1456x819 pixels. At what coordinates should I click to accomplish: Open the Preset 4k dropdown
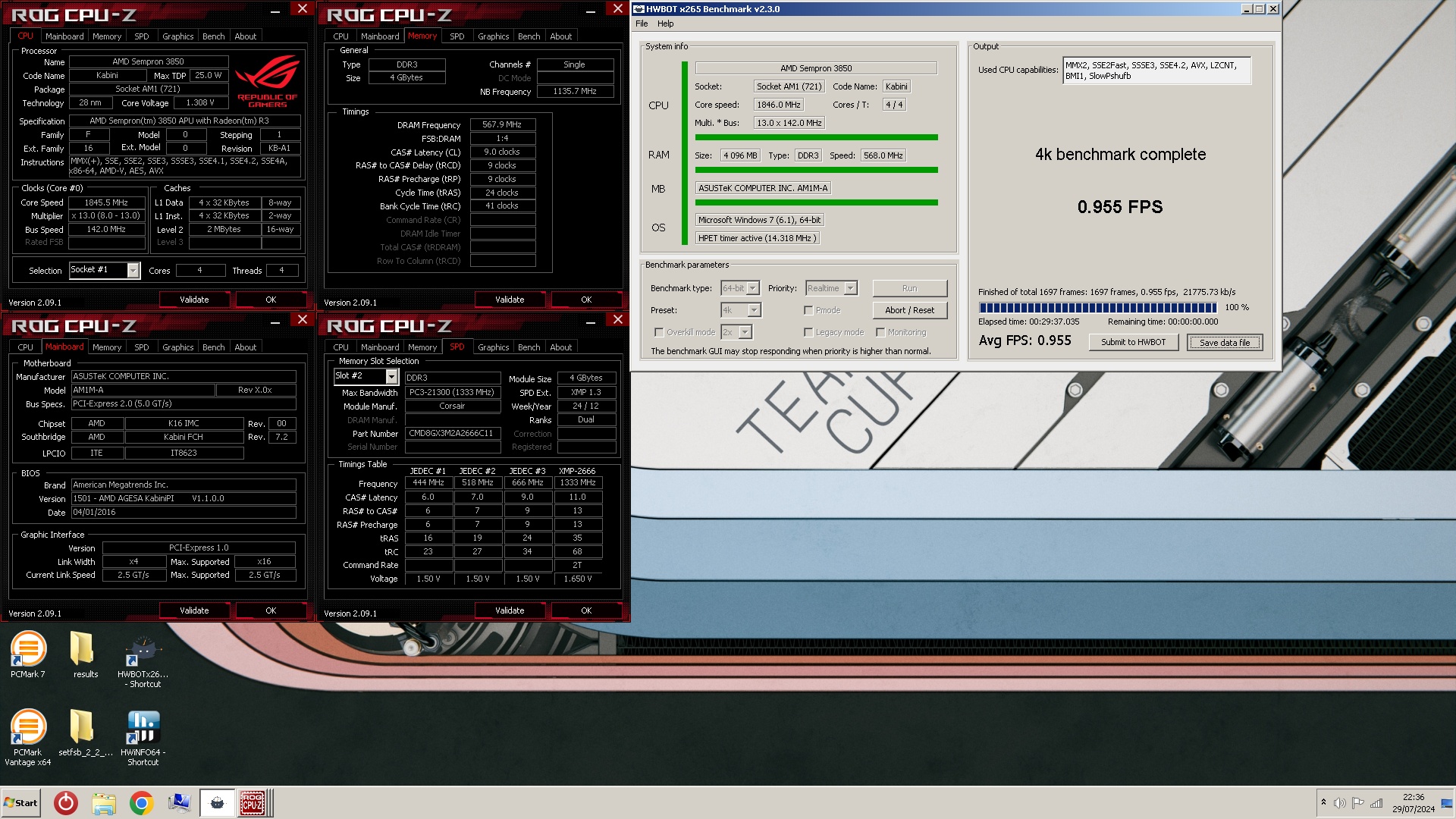pyautogui.click(x=754, y=310)
